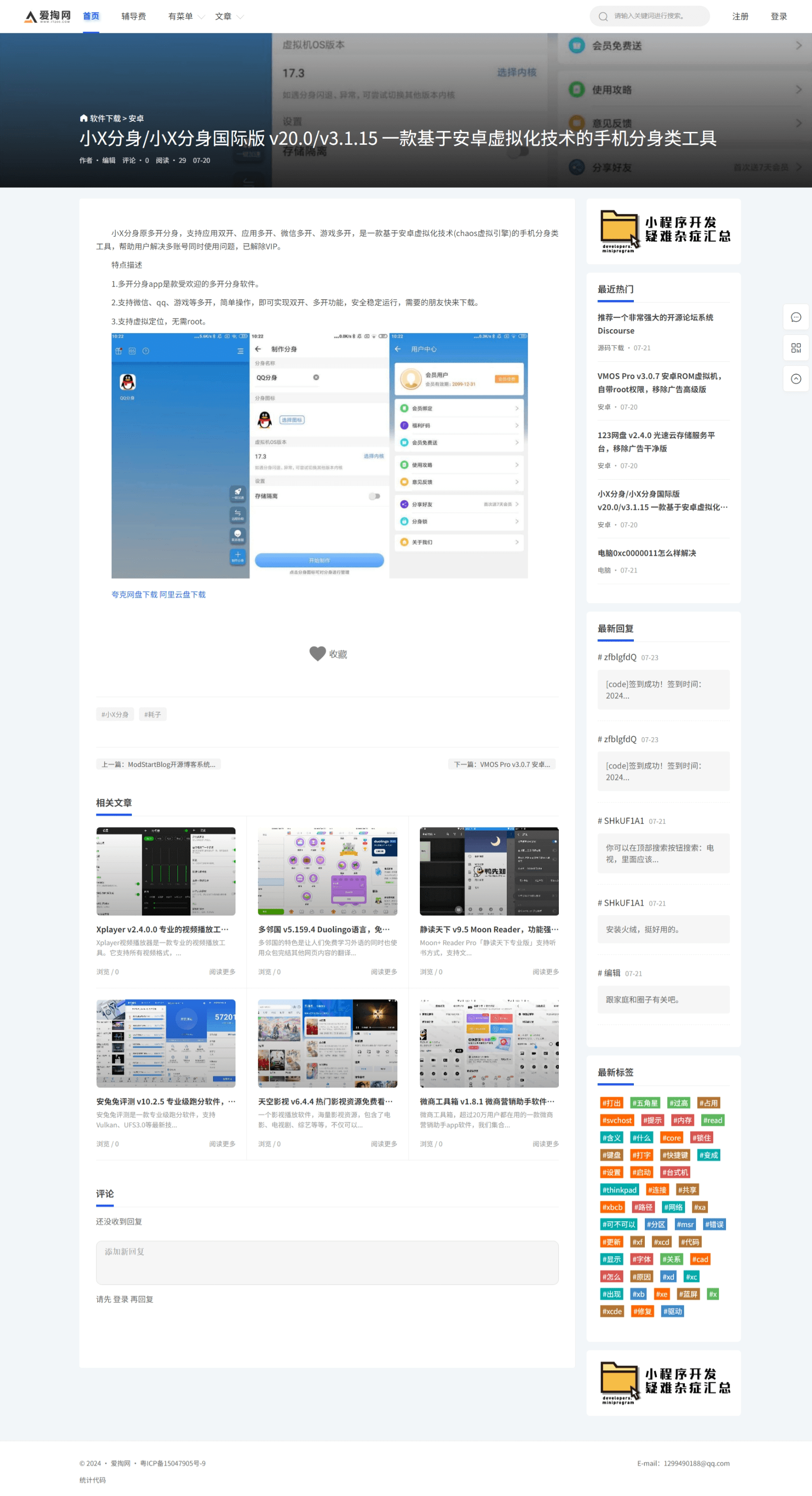812x1496 pixels.
Task: Click the #svchost tag
Action: [x=617, y=1120]
